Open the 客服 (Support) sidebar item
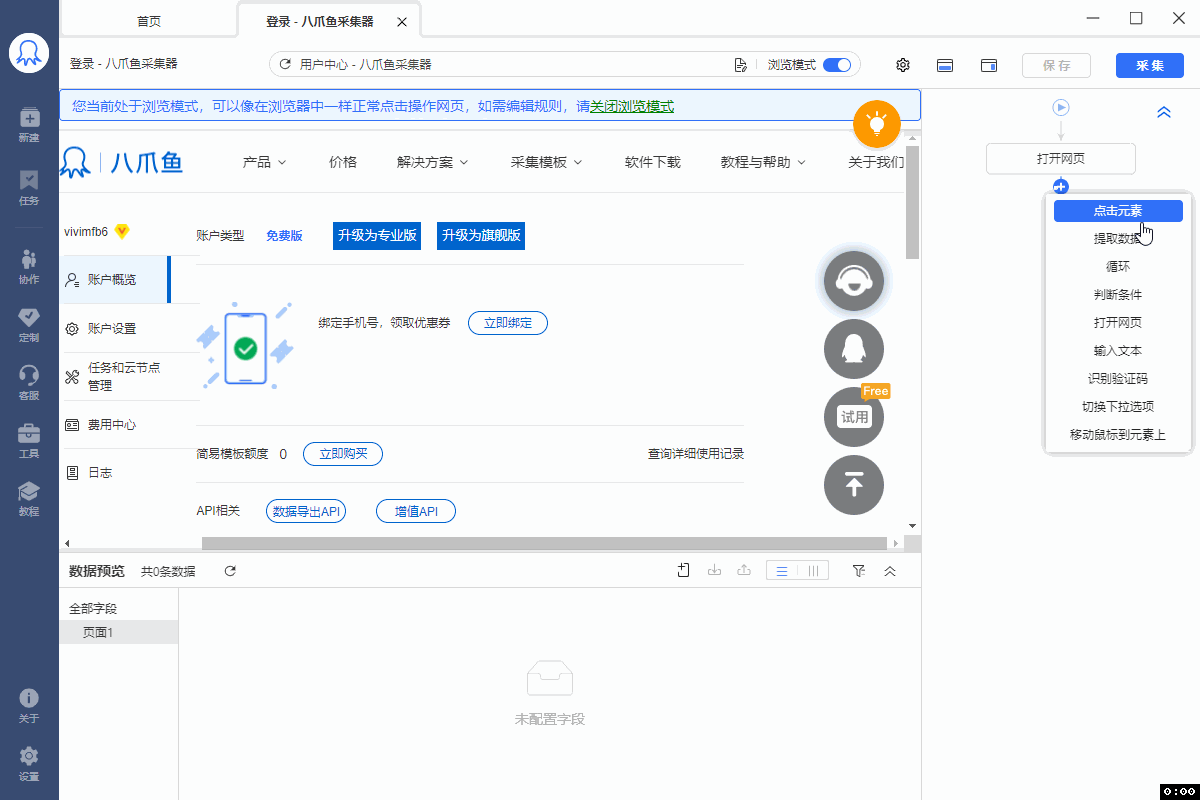1200x800 pixels. [x=29, y=383]
